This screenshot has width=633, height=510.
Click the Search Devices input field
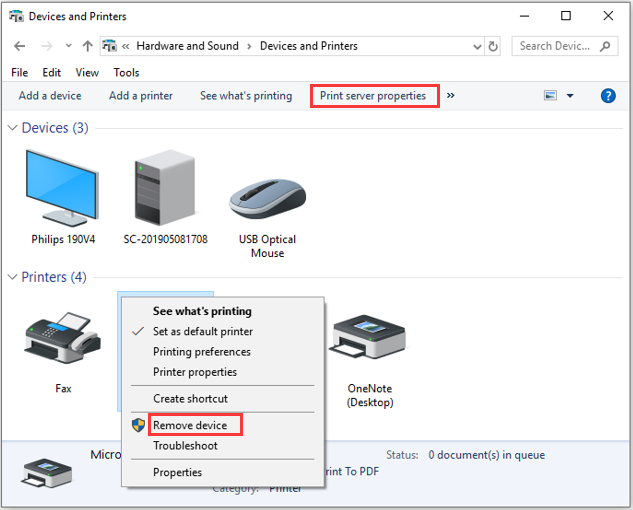click(x=565, y=46)
